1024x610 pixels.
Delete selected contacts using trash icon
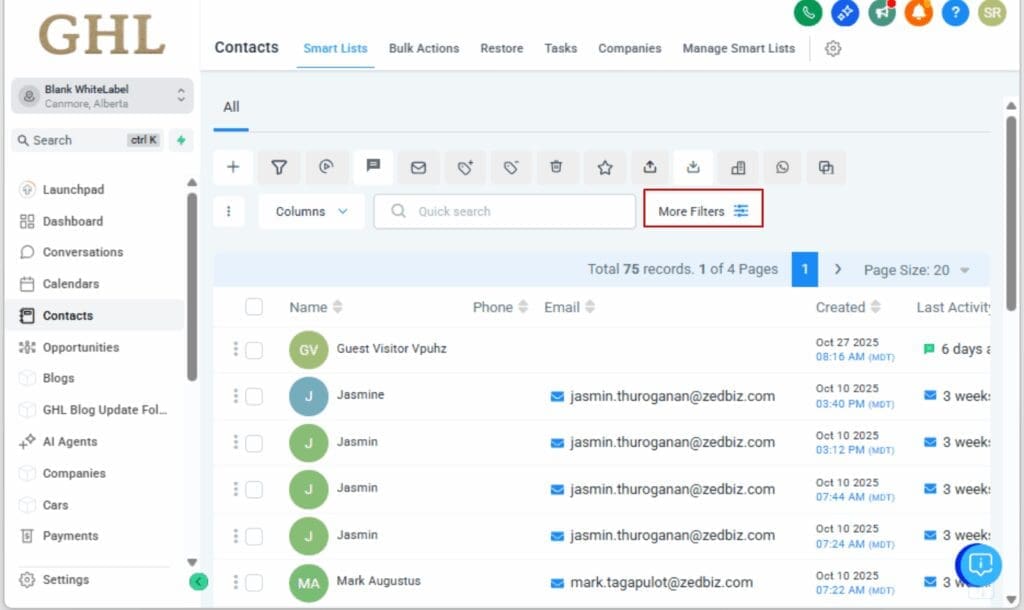pos(557,167)
